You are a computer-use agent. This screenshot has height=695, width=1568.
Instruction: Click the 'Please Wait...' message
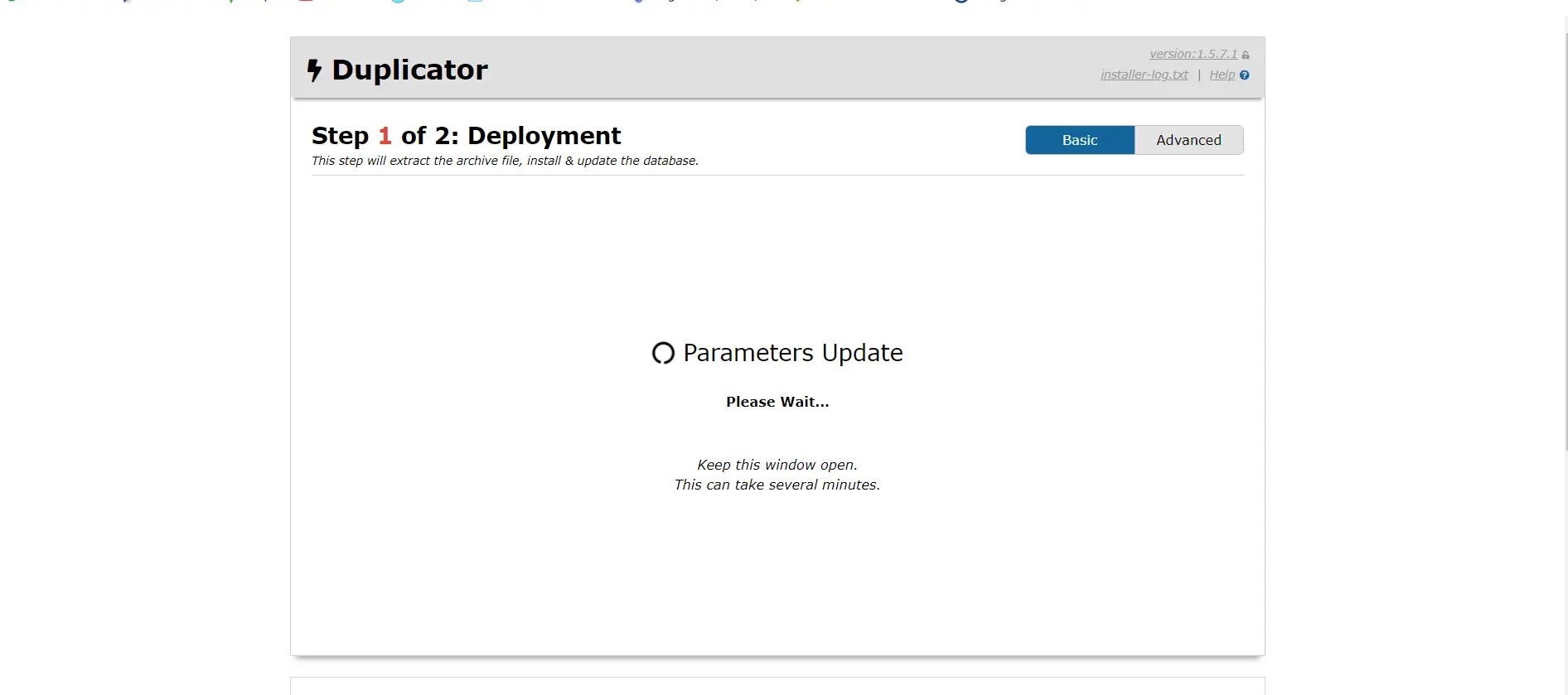[777, 402]
